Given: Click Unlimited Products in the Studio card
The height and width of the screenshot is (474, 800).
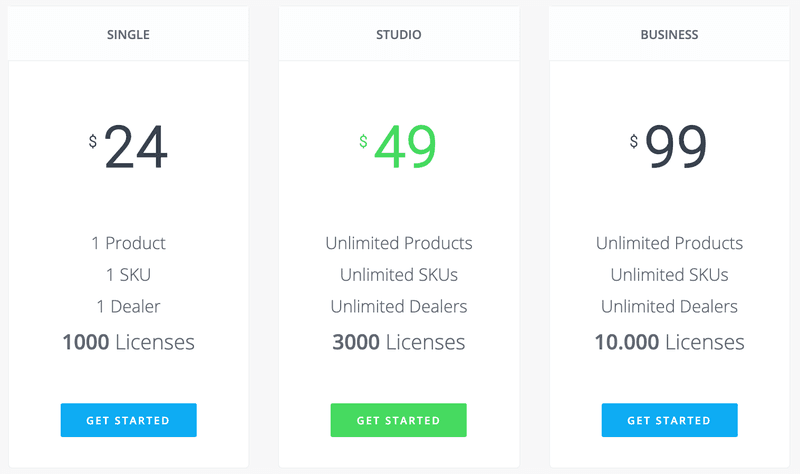Looking at the screenshot, I should (x=398, y=243).
